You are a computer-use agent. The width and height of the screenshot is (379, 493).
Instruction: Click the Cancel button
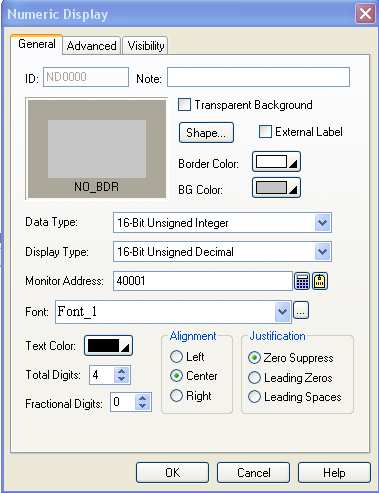[253, 472]
